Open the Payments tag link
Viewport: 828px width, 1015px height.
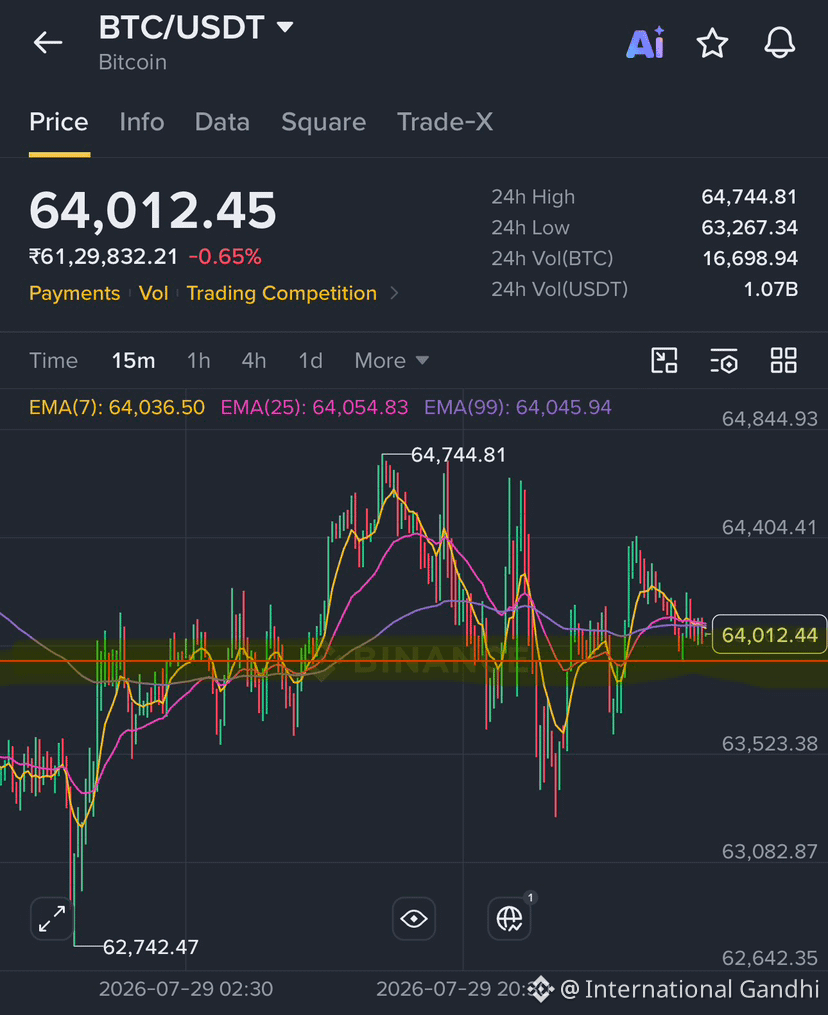[x=74, y=293]
